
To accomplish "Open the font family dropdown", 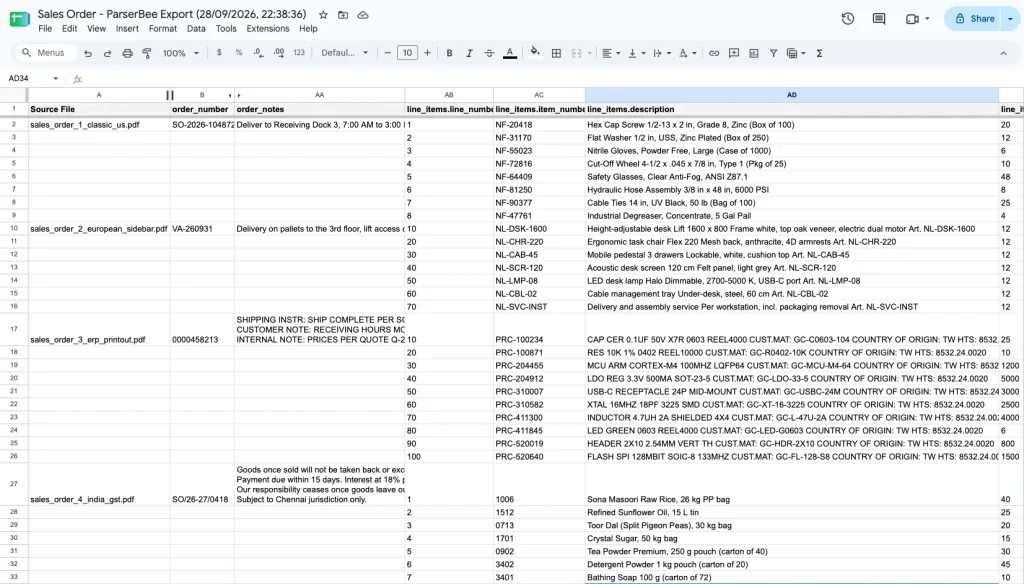I will (344, 53).
